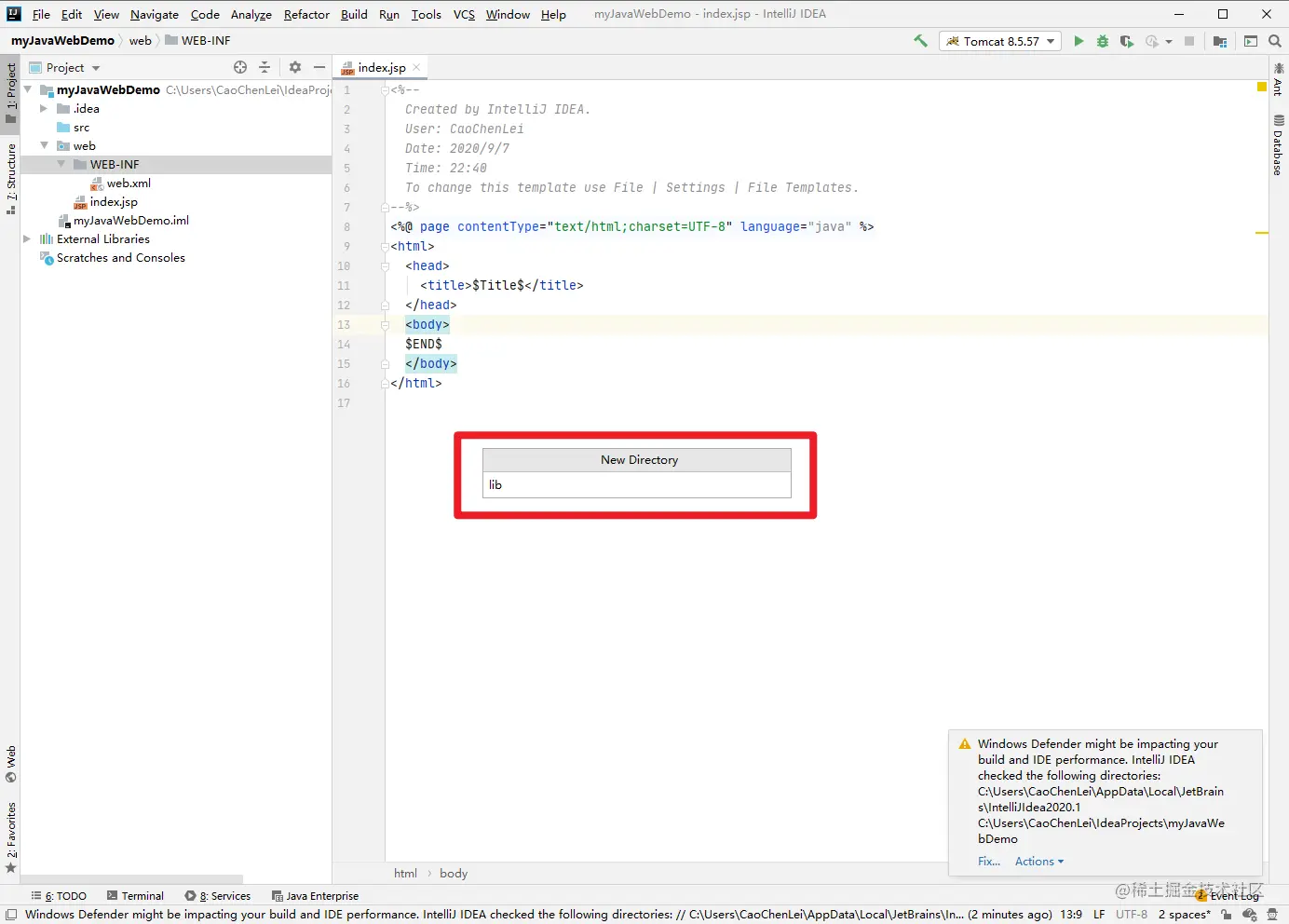Run Tomcat with the green play icon

[1079, 41]
